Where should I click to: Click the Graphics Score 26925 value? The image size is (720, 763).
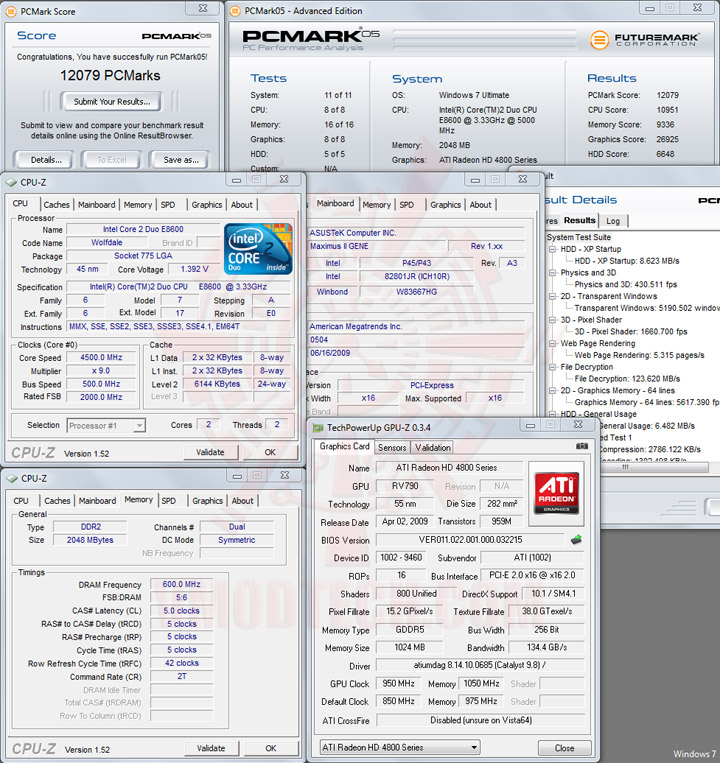coord(667,139)
